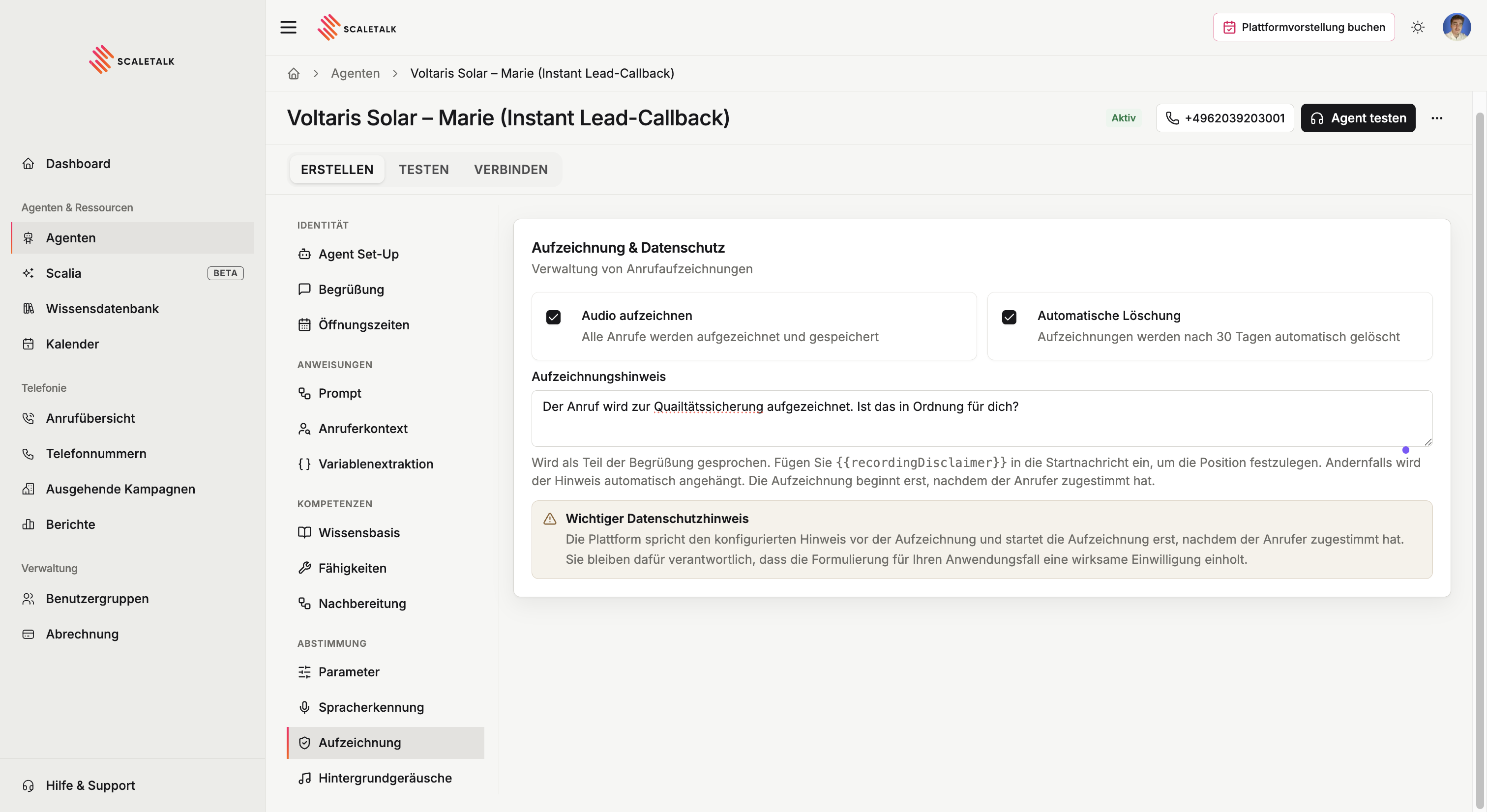Uncheck the Automatische Löschung checkbox
Screen dimensions: 1487x812
tap(1009, 318)
